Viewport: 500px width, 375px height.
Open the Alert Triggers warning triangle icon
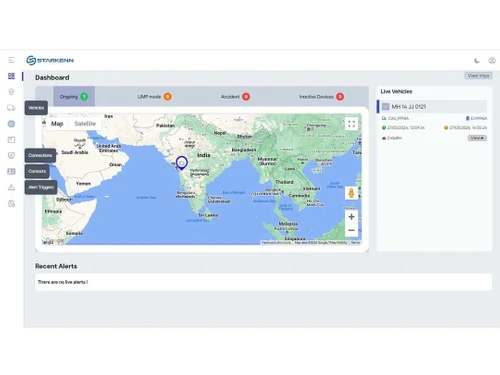(x=11, y=187)
